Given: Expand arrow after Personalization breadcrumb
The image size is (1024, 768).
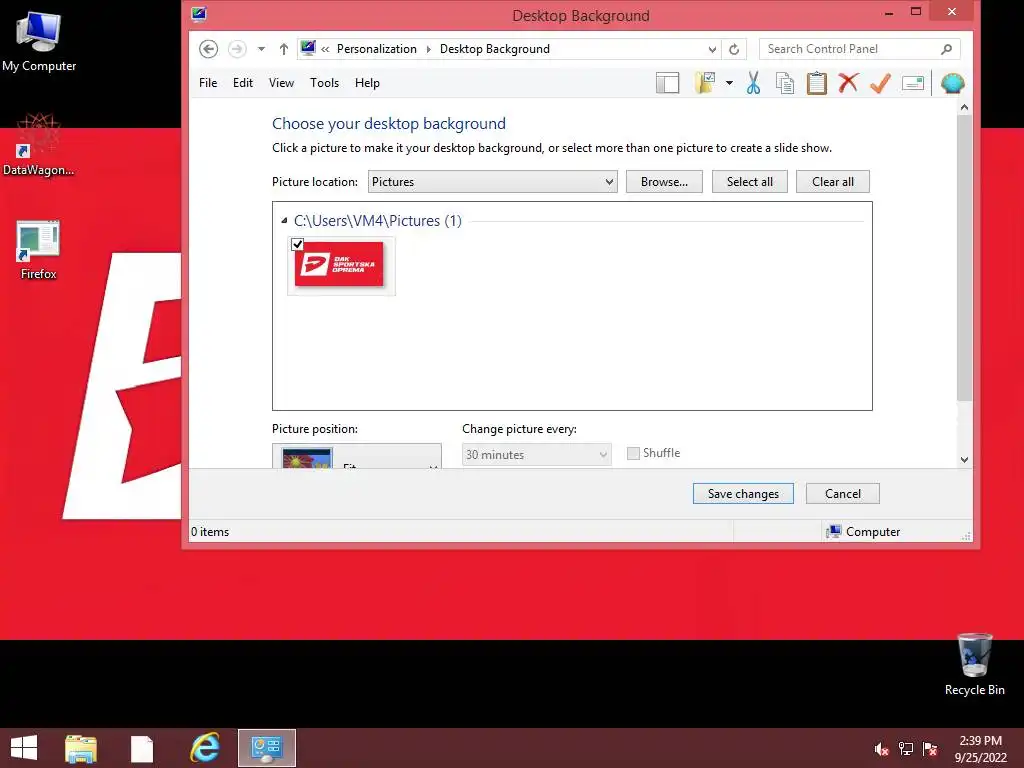Looking at the screenshot, I should 428,49.
